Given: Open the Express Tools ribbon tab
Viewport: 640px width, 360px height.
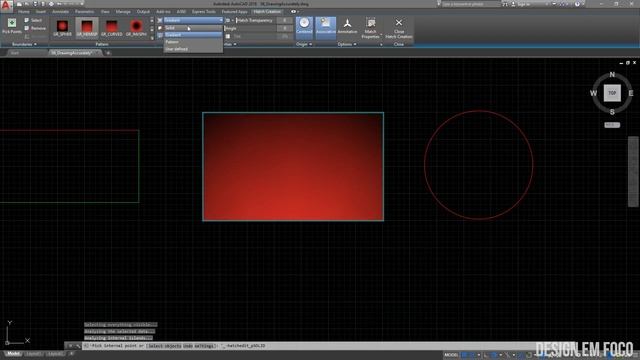Looking at the screenshot, I should pos(204,12).
